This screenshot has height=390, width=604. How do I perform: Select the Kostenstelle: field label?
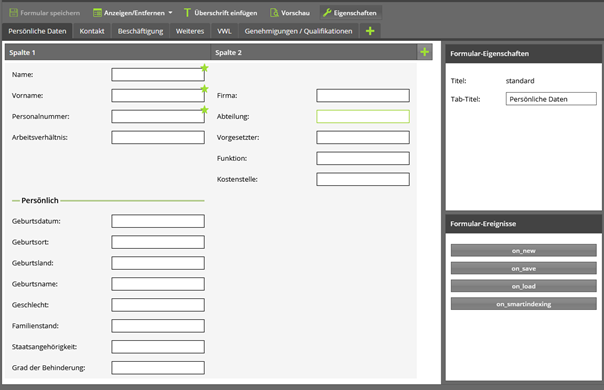coord(237,179)
